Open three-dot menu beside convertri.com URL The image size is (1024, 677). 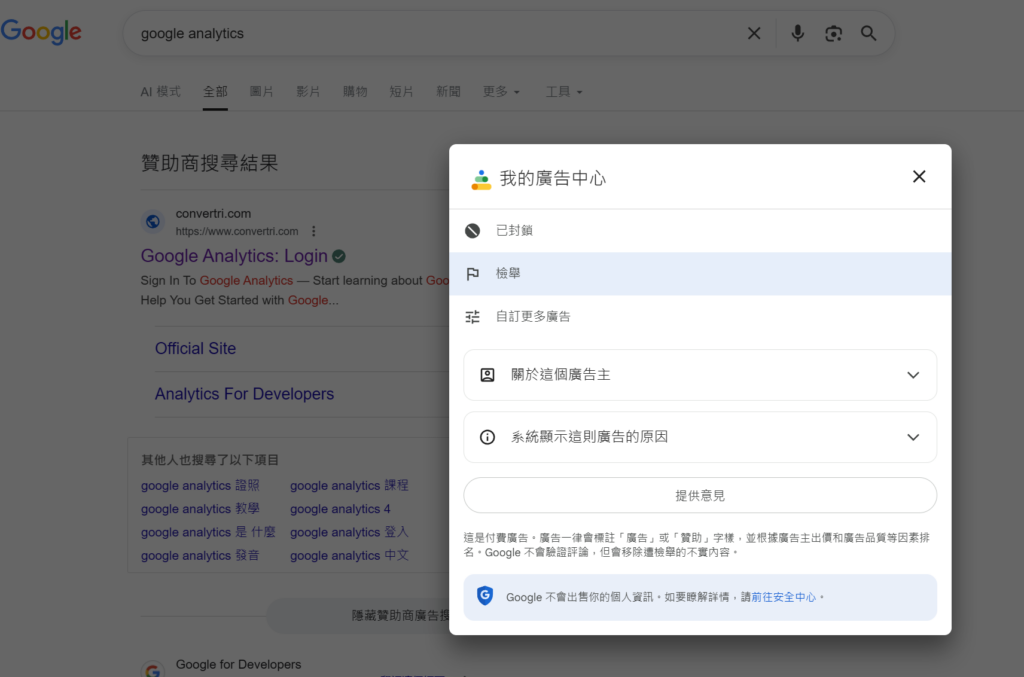click(x=314, y=231)
